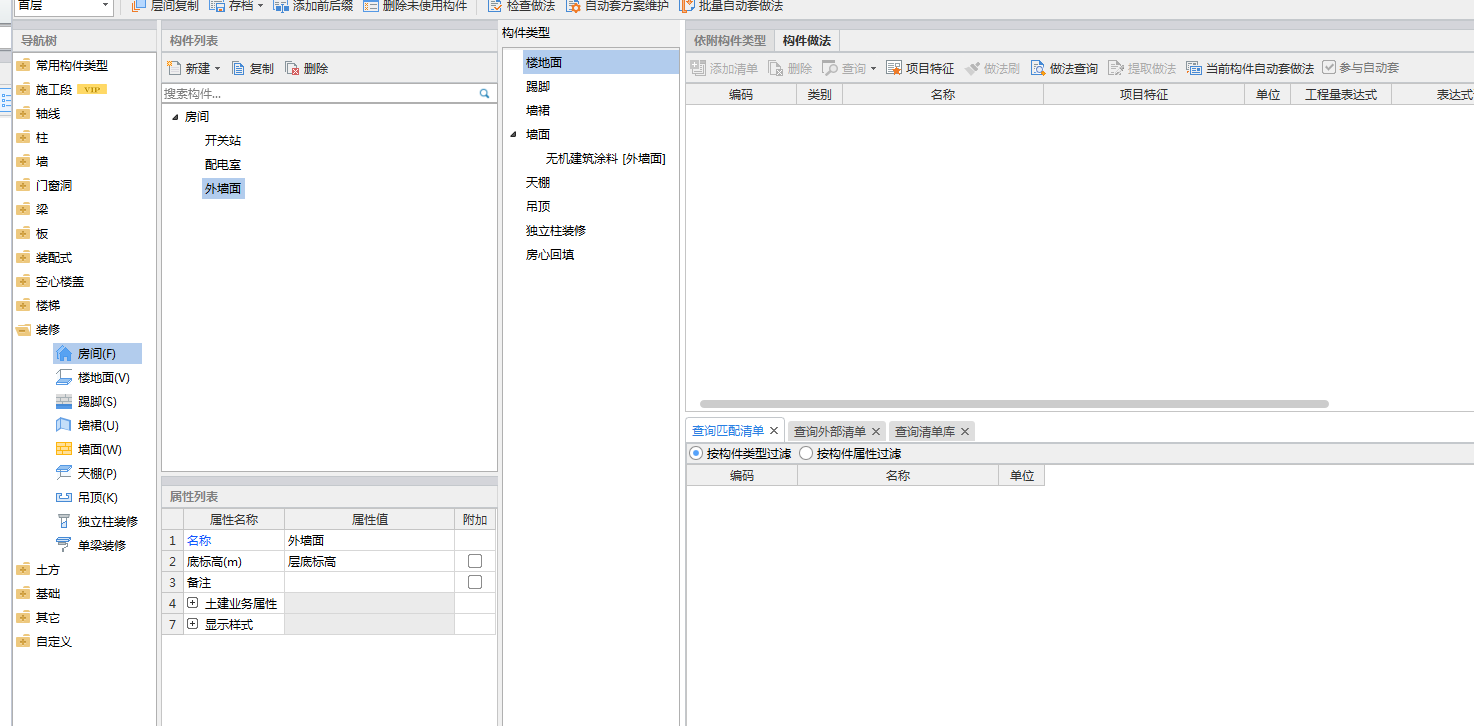
Task: Click the 删除未使用构件 toolbar icon
Action: pos(371,6)
